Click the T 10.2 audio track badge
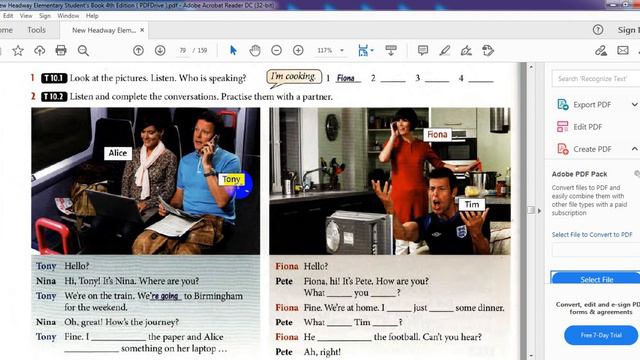 click(x=54, y=97)
